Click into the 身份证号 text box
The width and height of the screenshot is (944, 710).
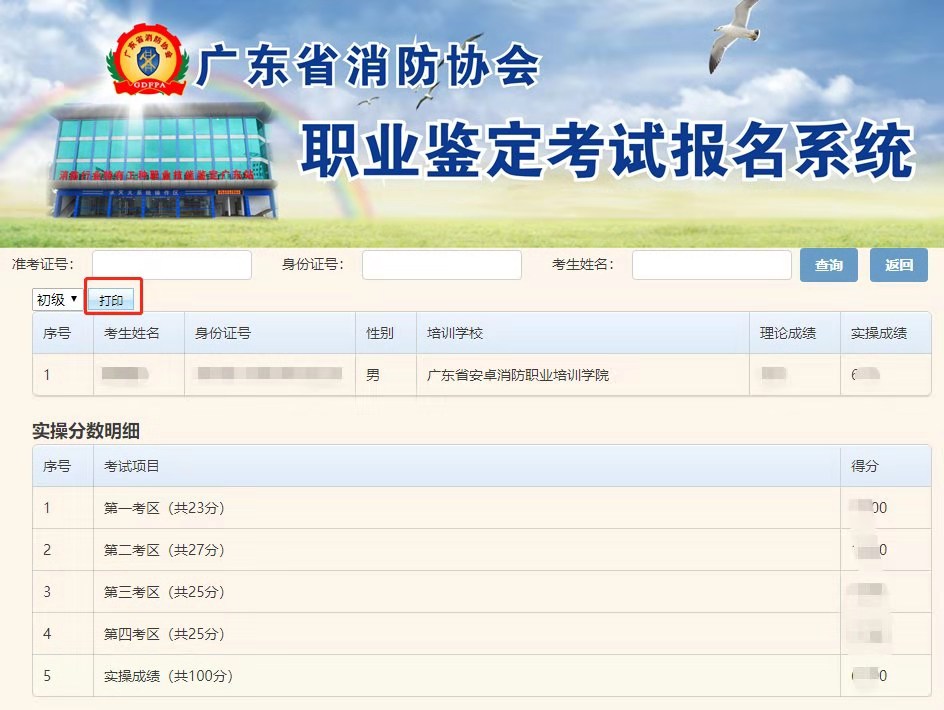click(x=441, y=265)
